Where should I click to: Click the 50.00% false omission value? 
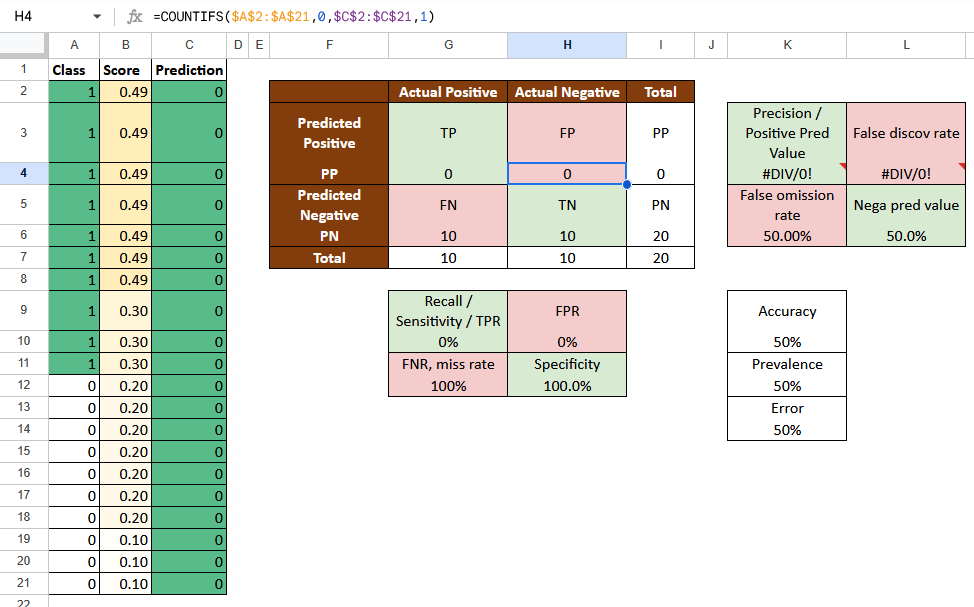click(787, 236)
